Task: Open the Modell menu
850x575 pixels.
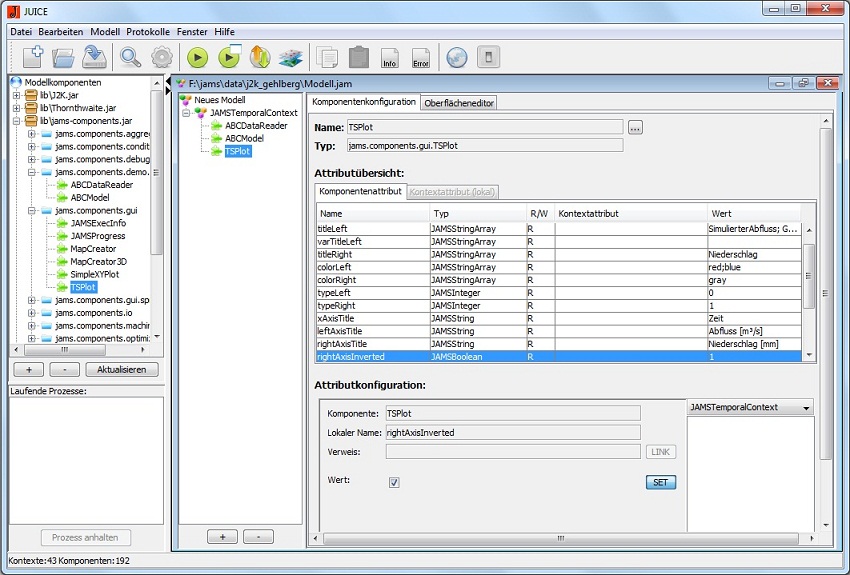Action: 105,32
